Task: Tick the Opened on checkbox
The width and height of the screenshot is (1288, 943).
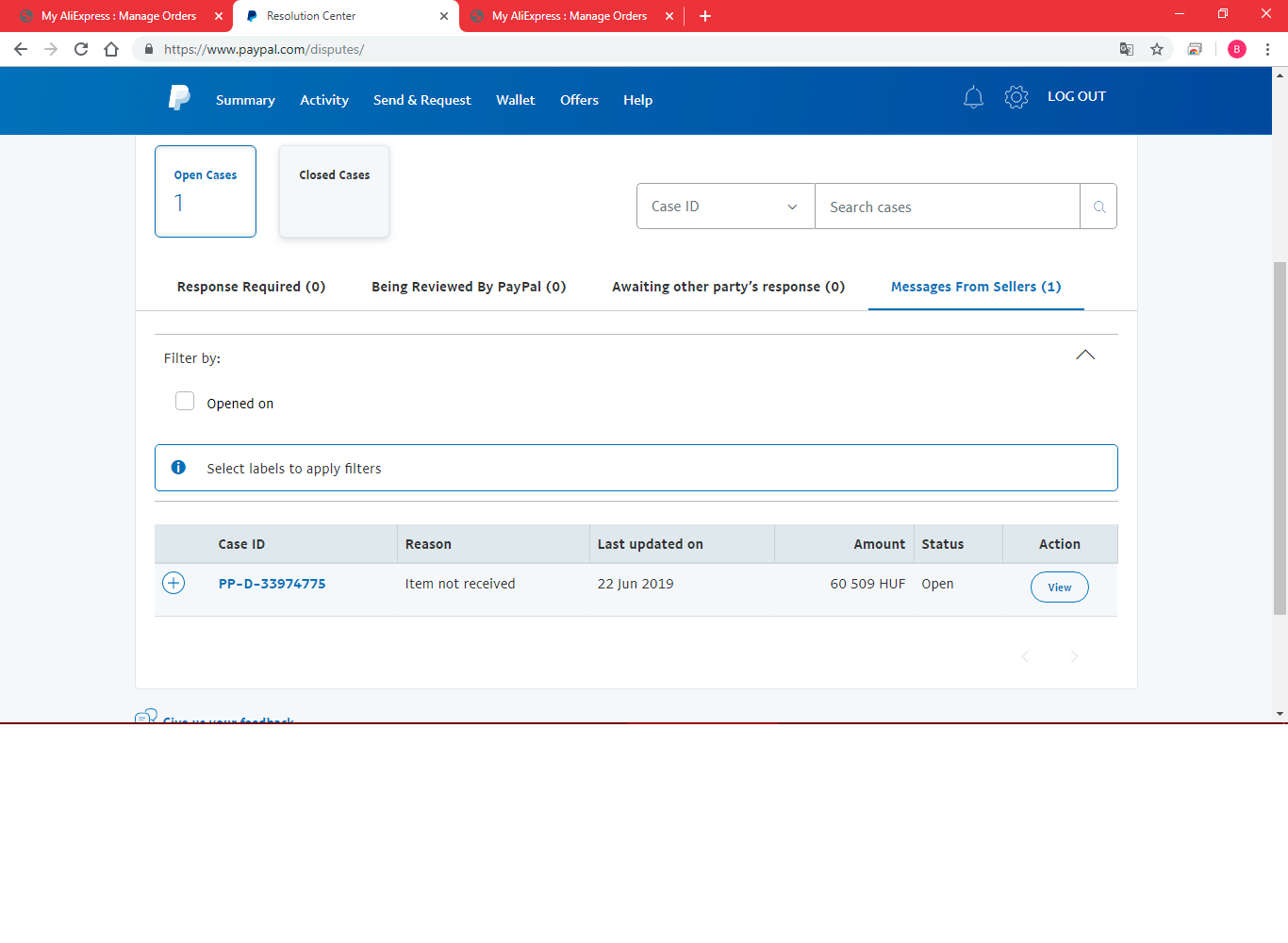Action: (185, 401)
